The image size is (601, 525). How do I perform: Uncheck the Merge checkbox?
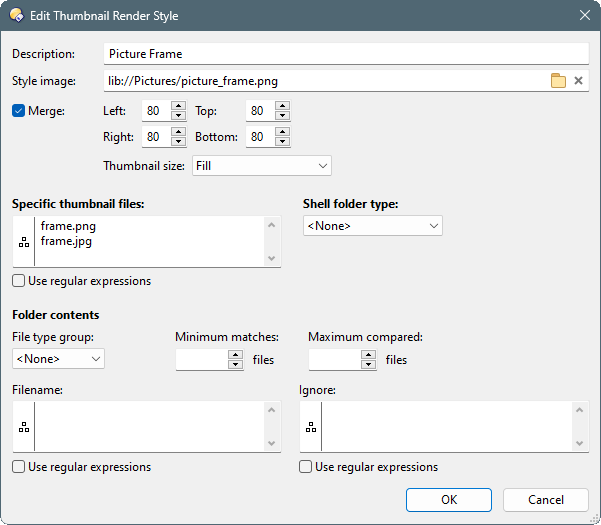tap(18, 111)
